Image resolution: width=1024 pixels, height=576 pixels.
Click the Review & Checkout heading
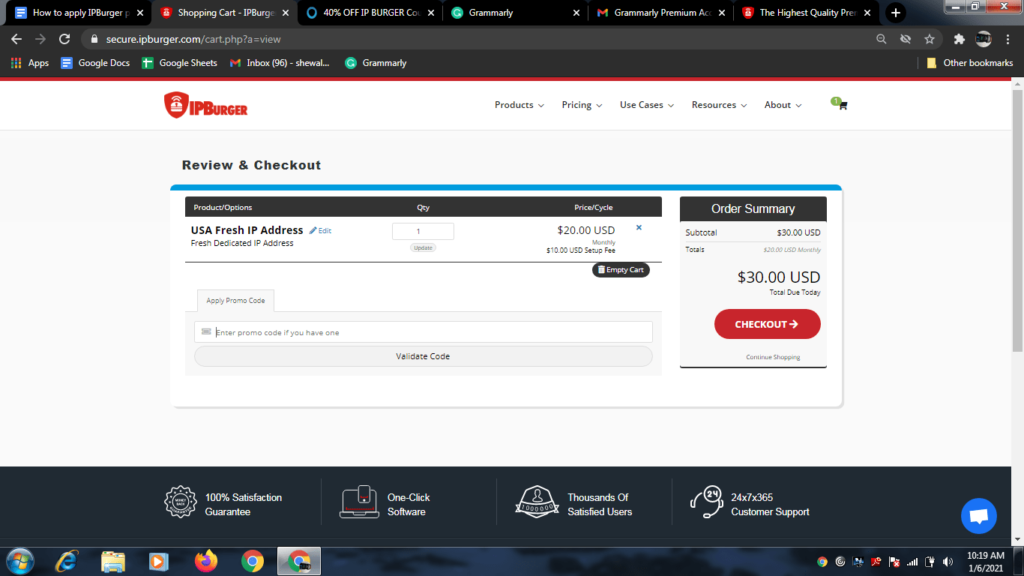coord(251,165)
